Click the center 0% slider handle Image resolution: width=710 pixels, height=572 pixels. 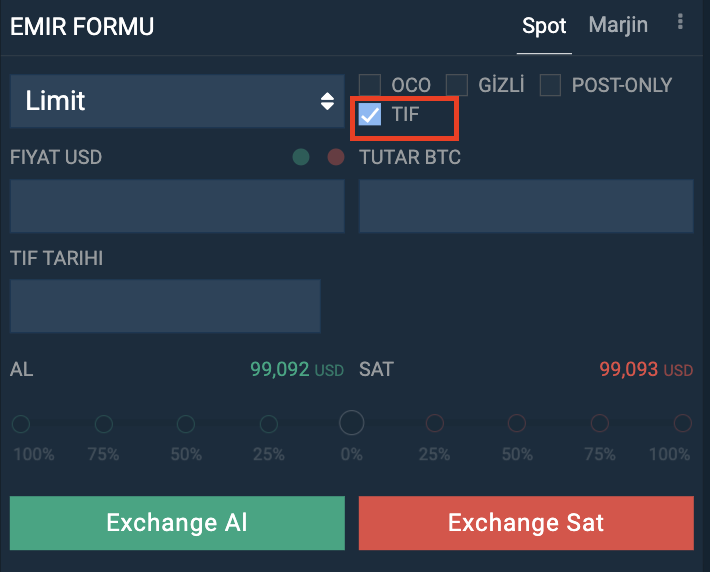click(x=351, y=423)
